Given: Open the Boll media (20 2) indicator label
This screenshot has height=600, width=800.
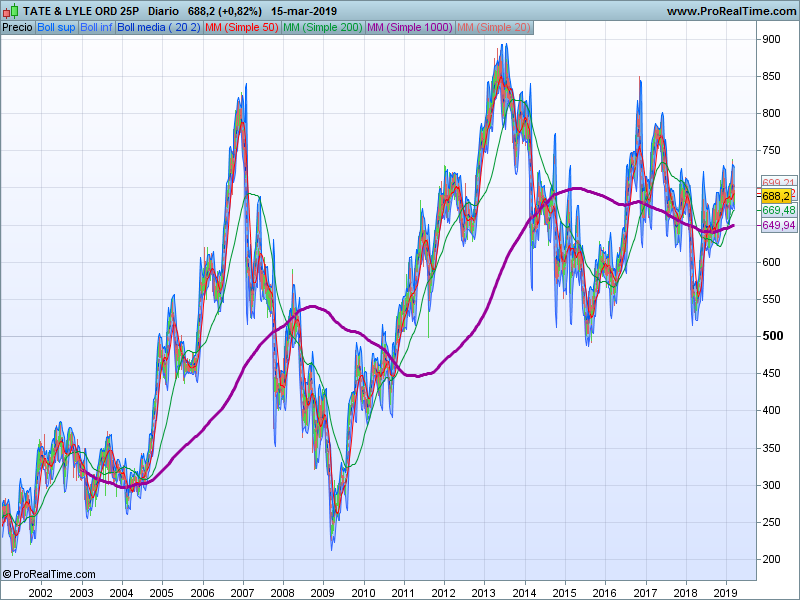Looking at the screenshot, I should click(x=159, y=28).
